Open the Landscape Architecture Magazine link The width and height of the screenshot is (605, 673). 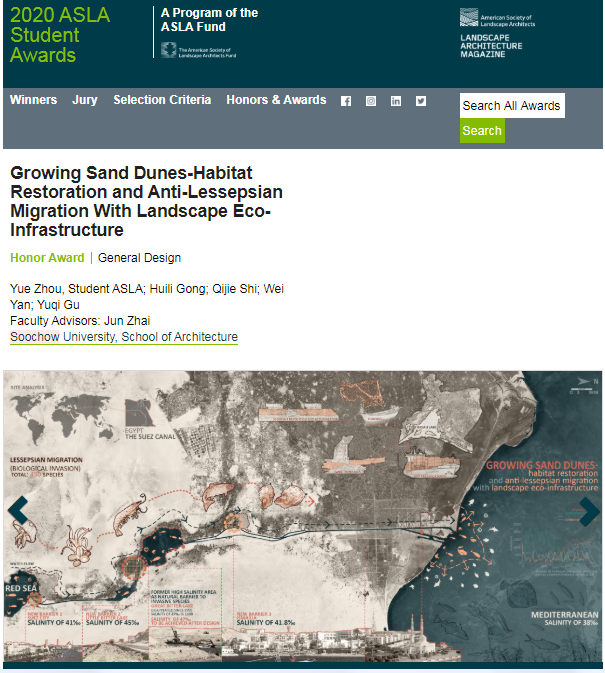pyautogui.click(x=490, y=46)
